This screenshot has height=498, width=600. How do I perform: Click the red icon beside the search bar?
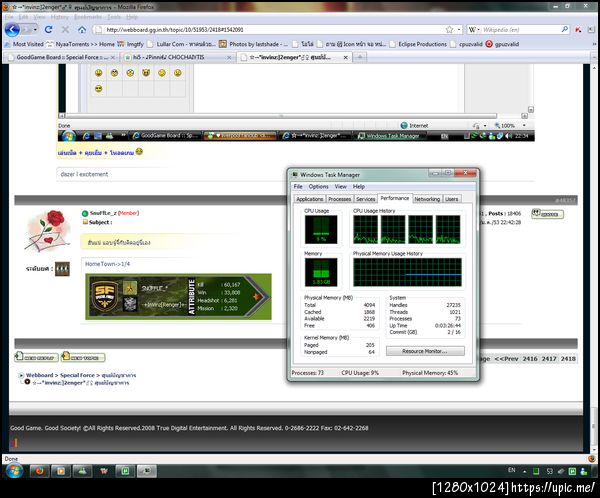point(578,29)
